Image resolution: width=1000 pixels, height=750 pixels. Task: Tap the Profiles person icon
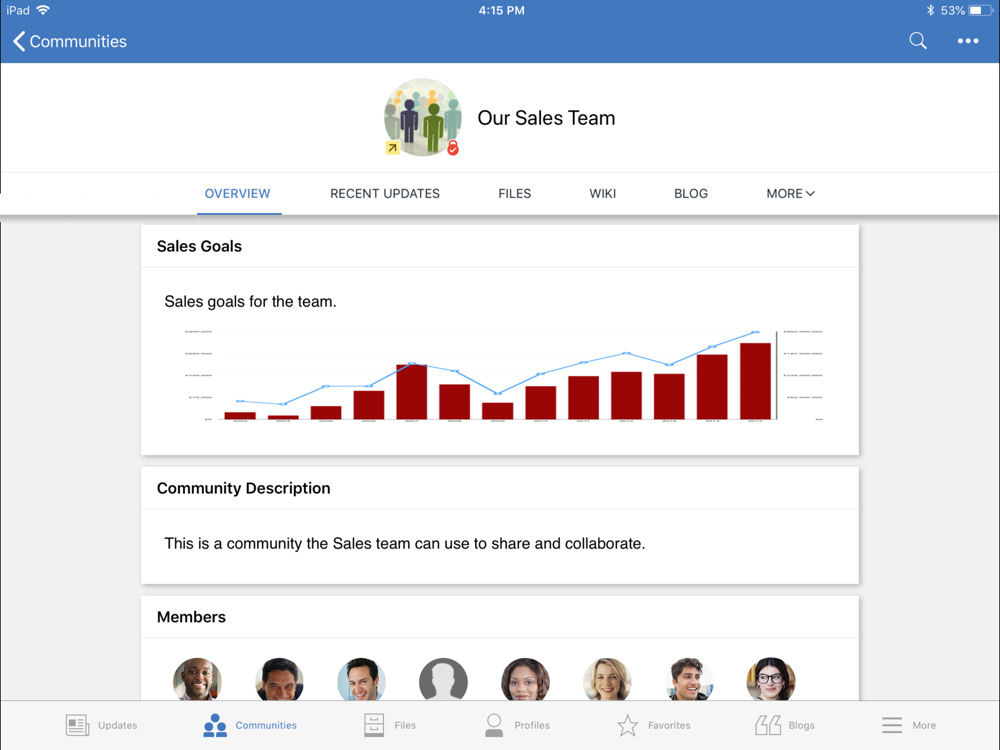pos(494,725)
